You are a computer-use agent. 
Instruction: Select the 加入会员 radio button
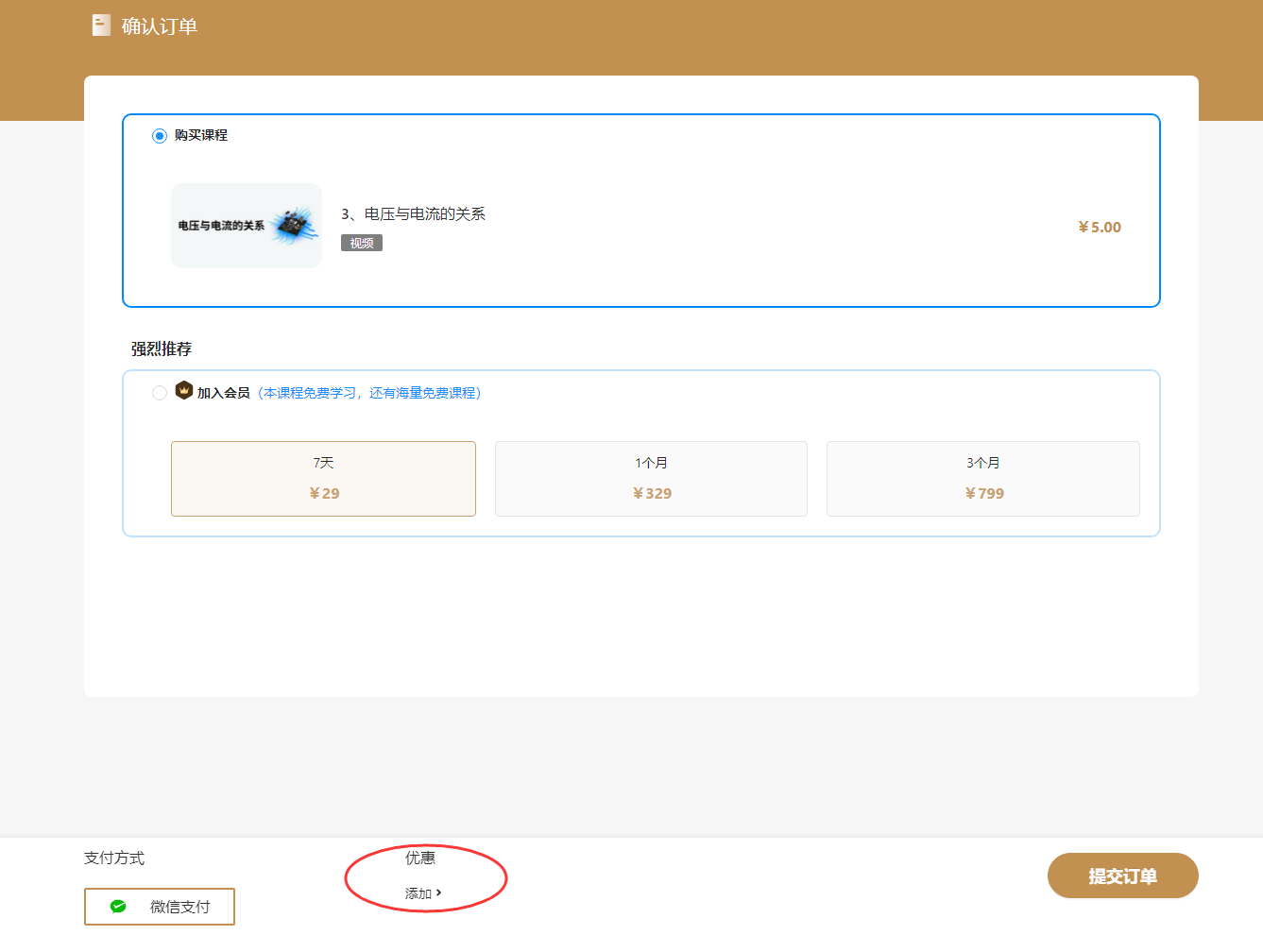(x=160, y=393)
